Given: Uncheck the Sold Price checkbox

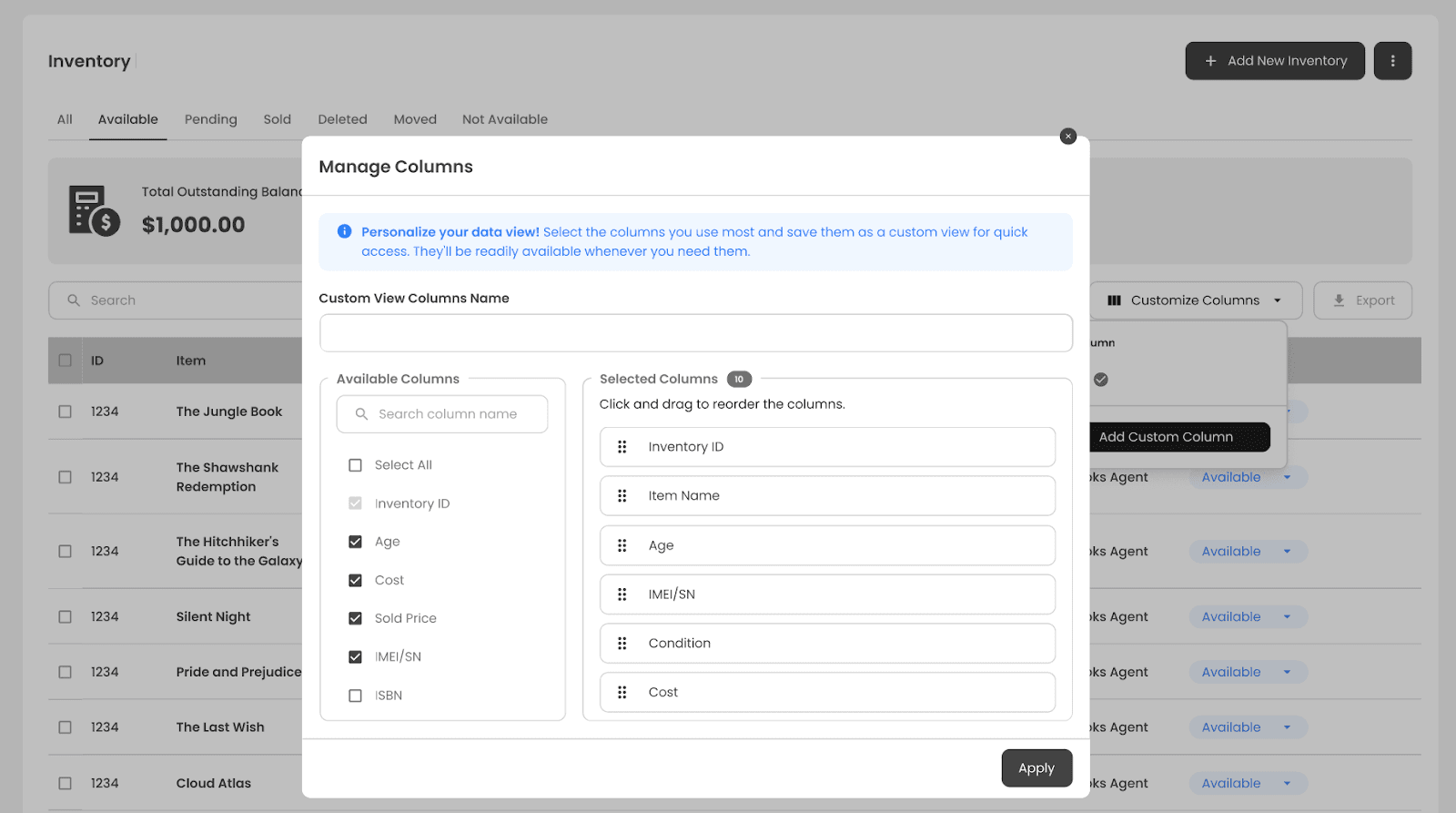Looking at the screenshot, I should (355, 618).
